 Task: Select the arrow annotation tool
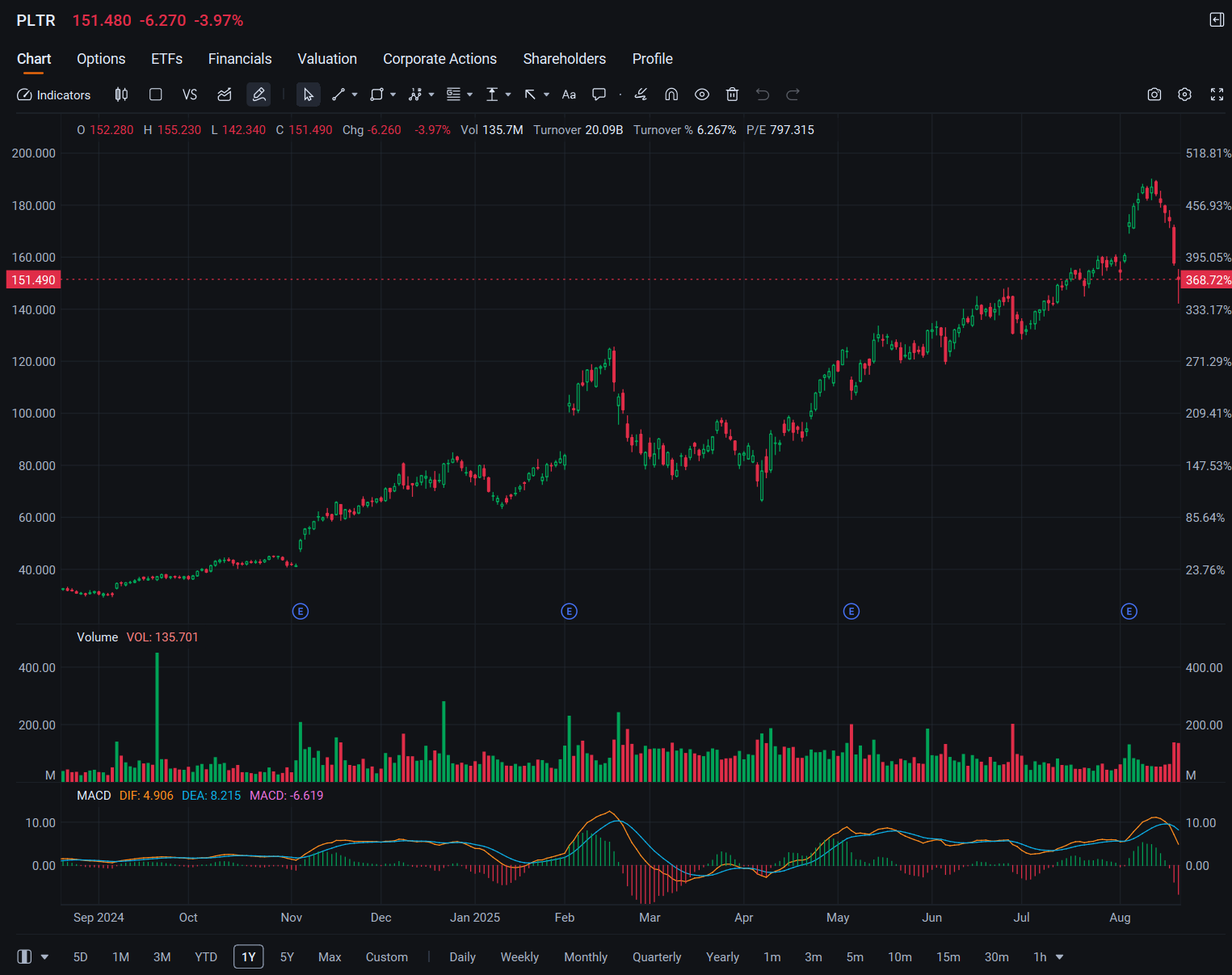click(x=530, y=95)
